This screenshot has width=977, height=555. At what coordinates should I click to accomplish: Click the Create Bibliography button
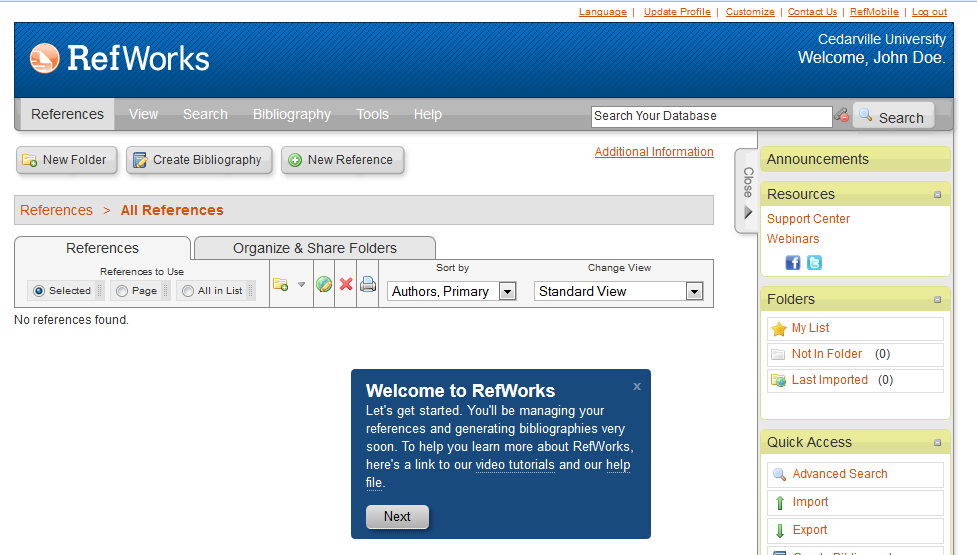pos(199,160)
